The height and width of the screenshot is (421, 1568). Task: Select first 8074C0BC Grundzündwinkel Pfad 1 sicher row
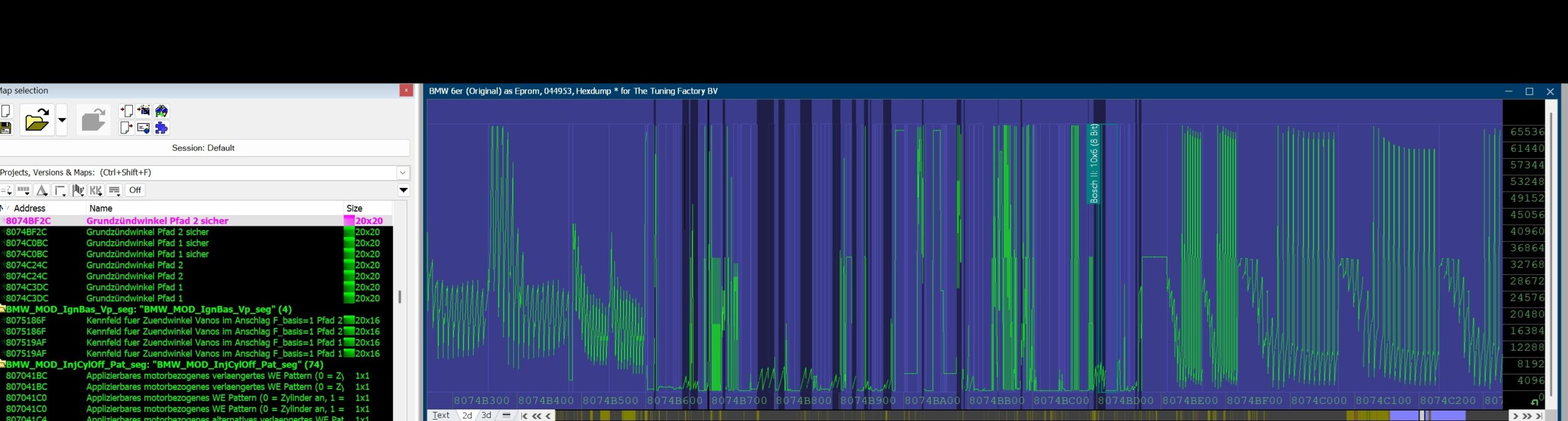tap(196, 243)
